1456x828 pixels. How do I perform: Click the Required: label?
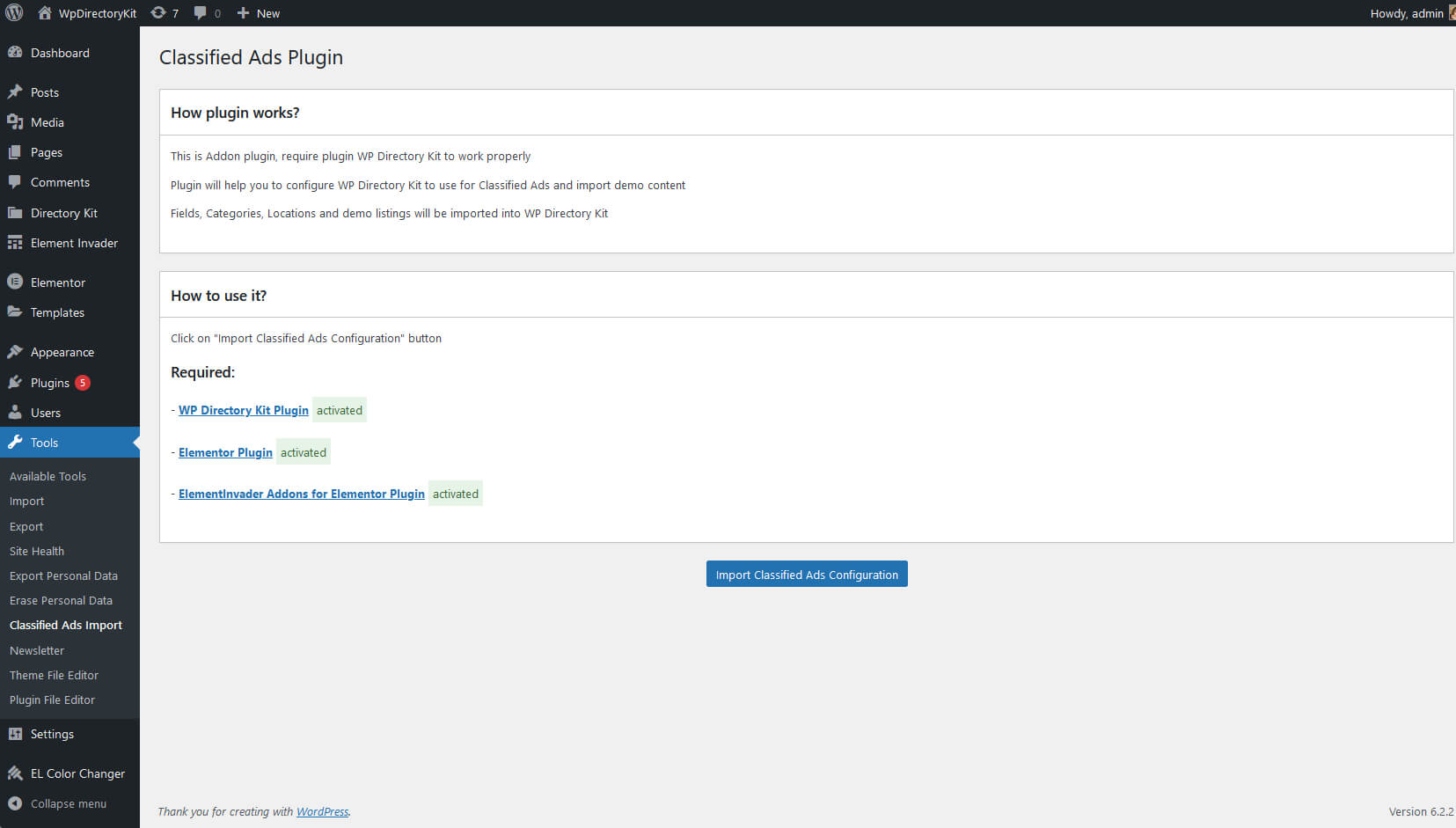pos(202,372)
